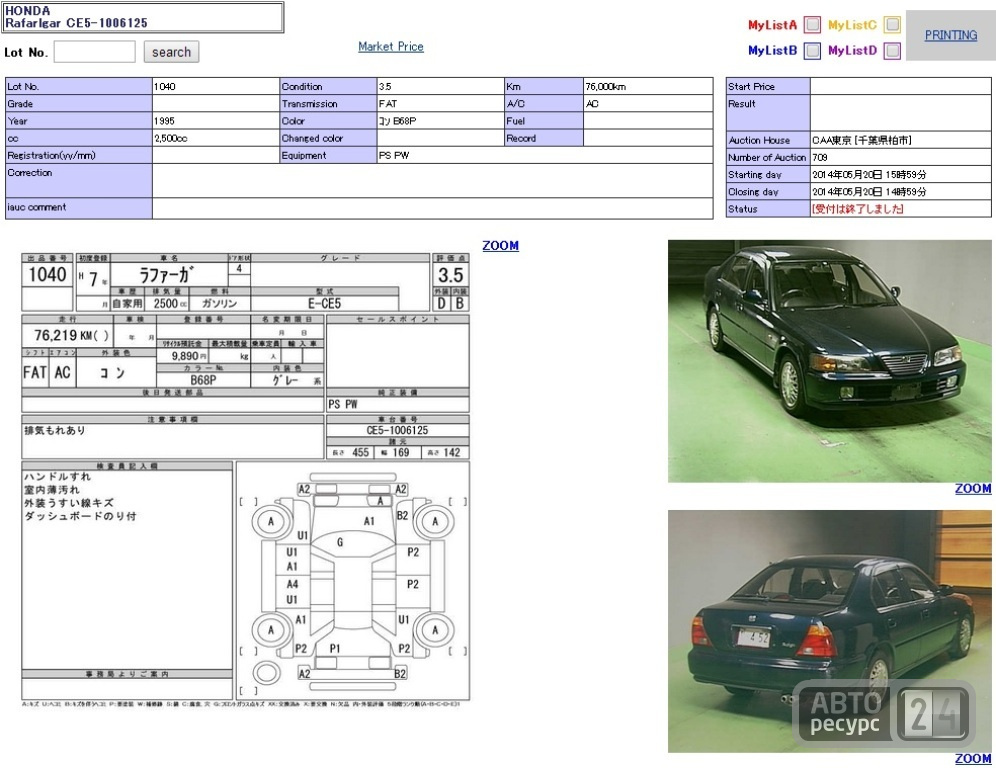
Task: Tick the MyListC checkbox
Action: coord(892,25)
